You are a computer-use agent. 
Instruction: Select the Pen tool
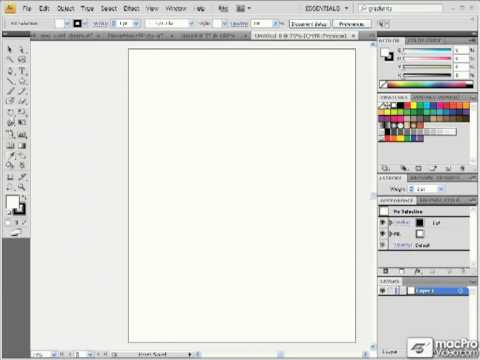coord(10,71)
